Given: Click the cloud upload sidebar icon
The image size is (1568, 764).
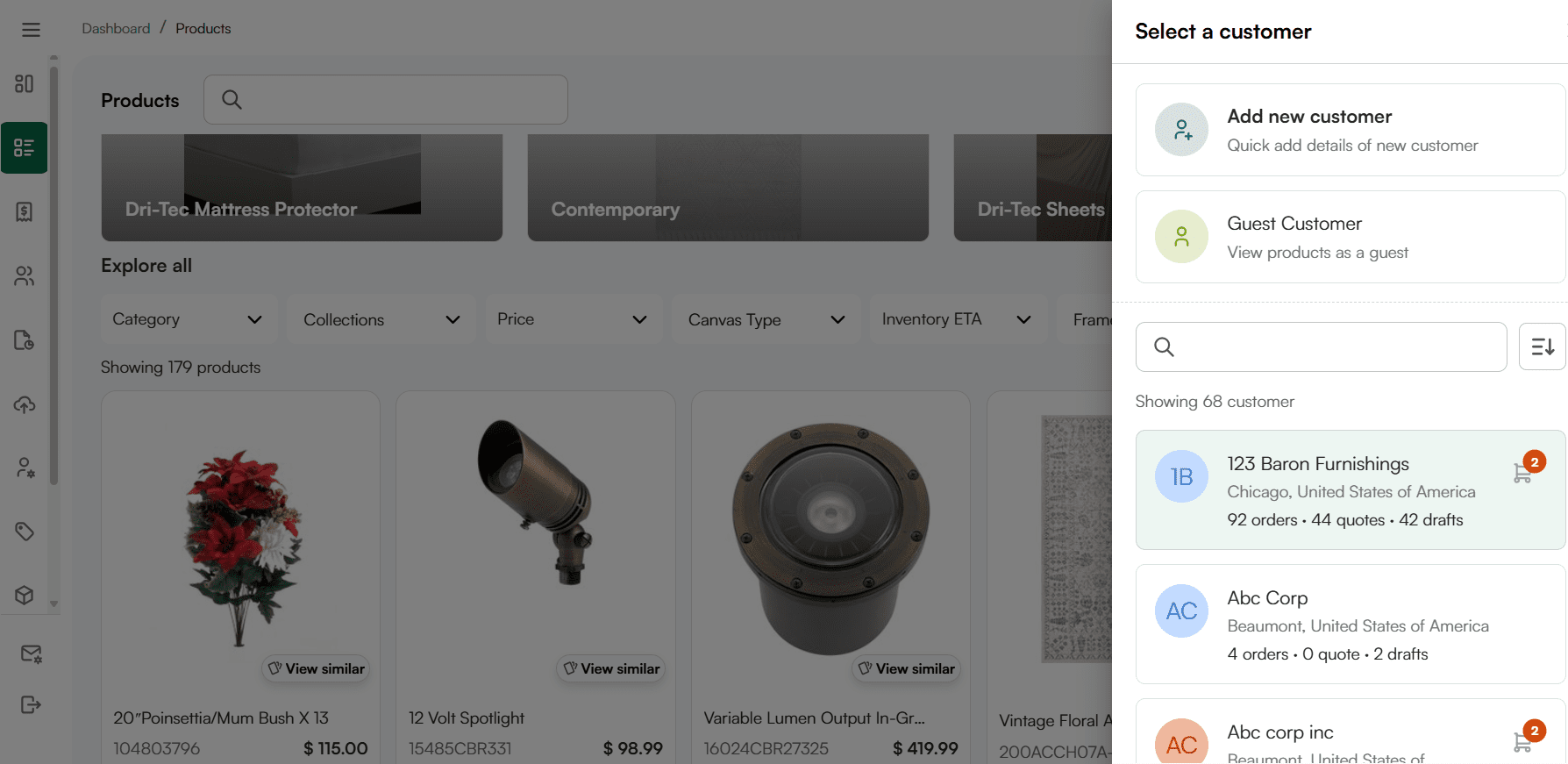Looking at the screenshot, I should (x=25, y=404).
